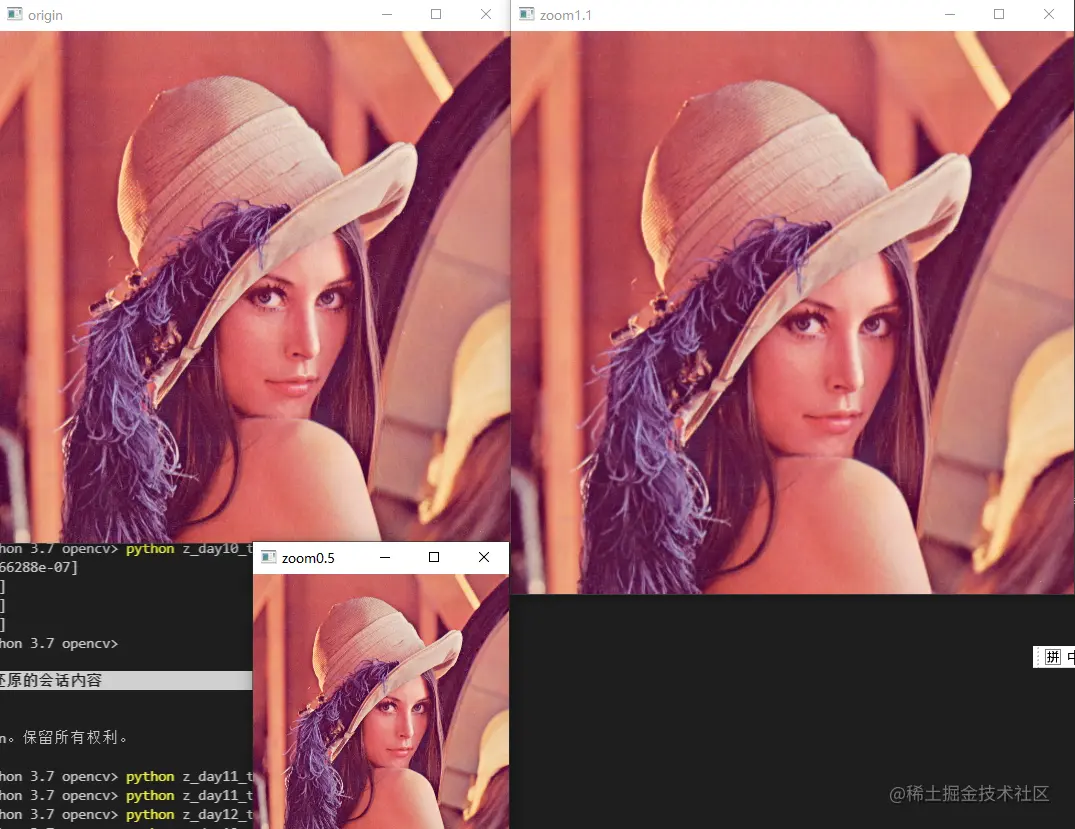Close the zoom0.5 window
1075x829 pixels.
484,557
